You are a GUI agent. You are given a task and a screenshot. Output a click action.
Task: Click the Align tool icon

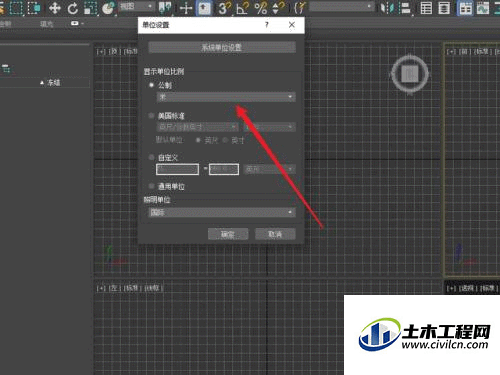[x=405, y=8]
